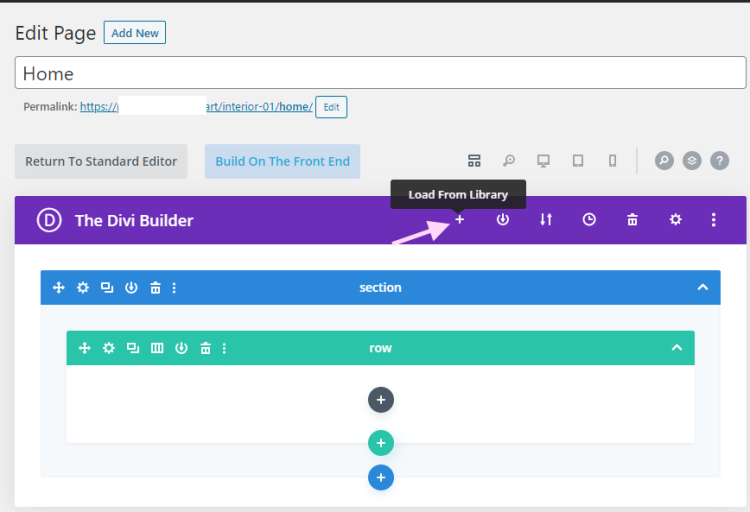750x512 pixels.
Task: Open section three-dot more options
Action: [x=174, y=288]
